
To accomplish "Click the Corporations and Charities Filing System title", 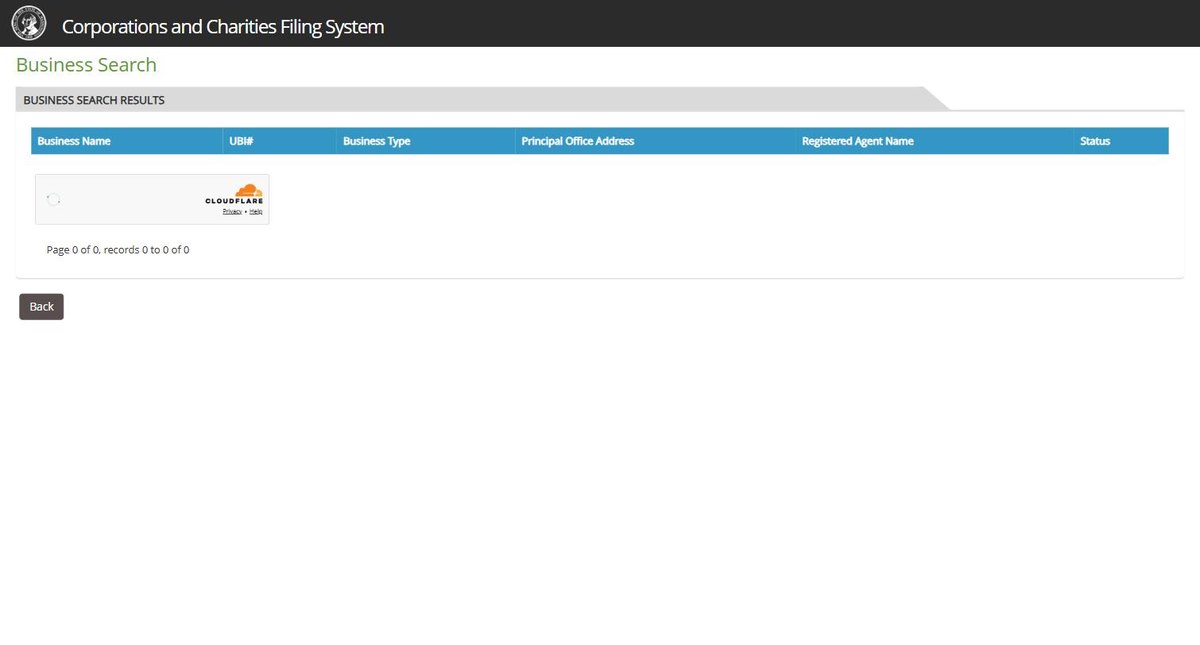I will 223,26.
